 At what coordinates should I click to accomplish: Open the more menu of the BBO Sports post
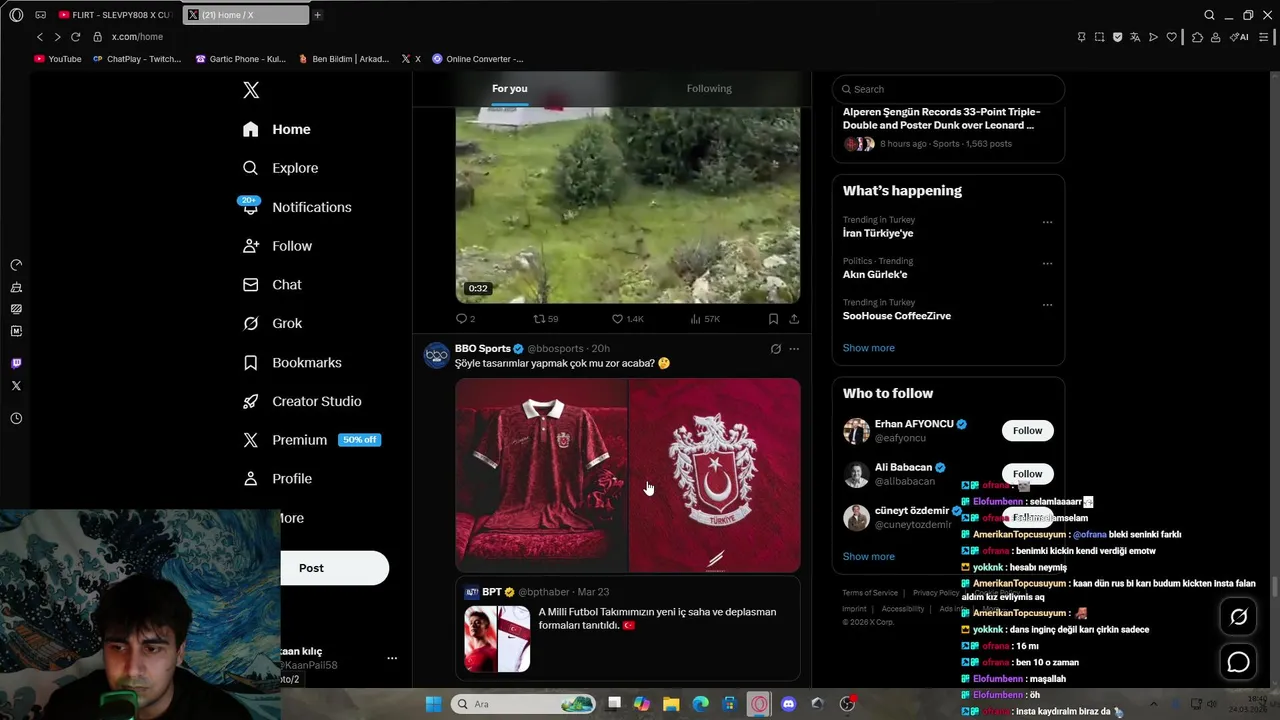click(794, 349)
